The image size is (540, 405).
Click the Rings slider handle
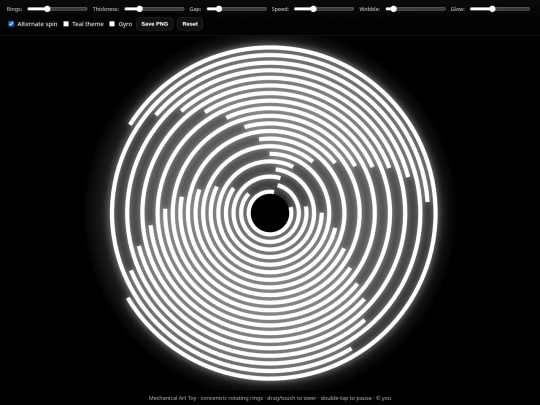[x=48, y=9]
